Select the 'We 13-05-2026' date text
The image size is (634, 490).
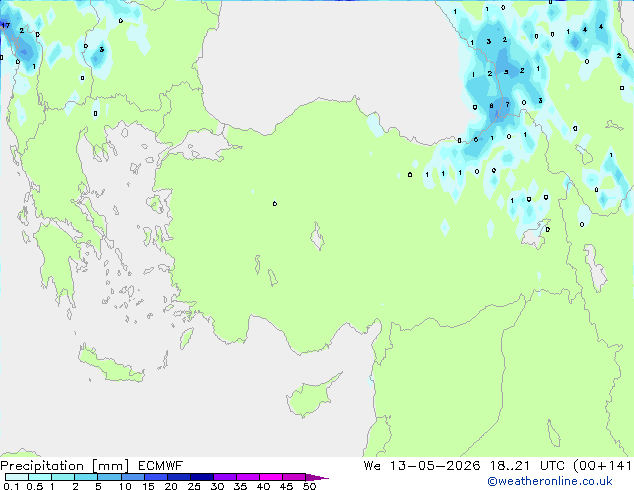coord(422,466)
